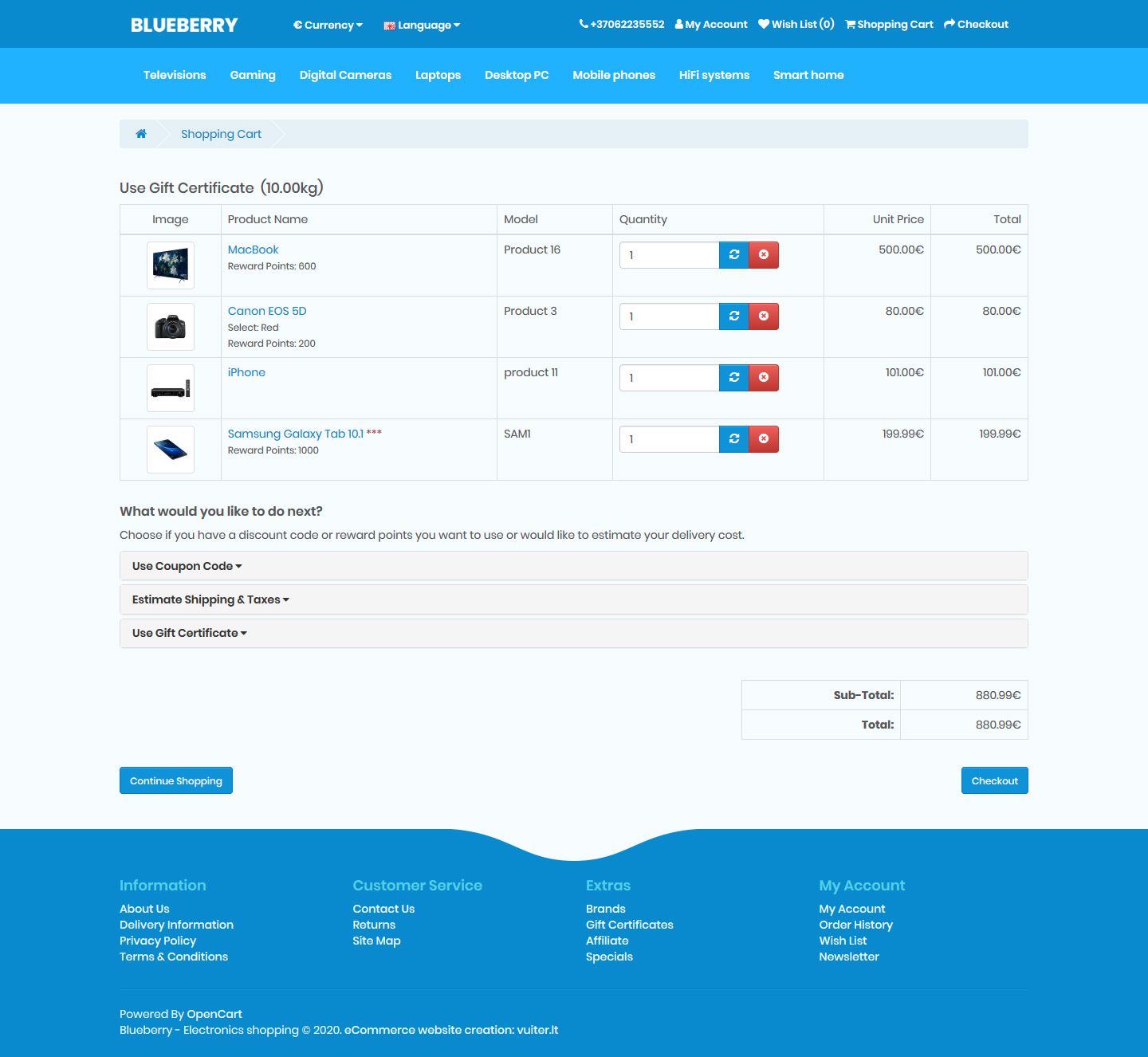This screenshot has height=1057, width=1148.
Task: Open Brands footer link
Action: pyautogui.click(x=606, y=909)
